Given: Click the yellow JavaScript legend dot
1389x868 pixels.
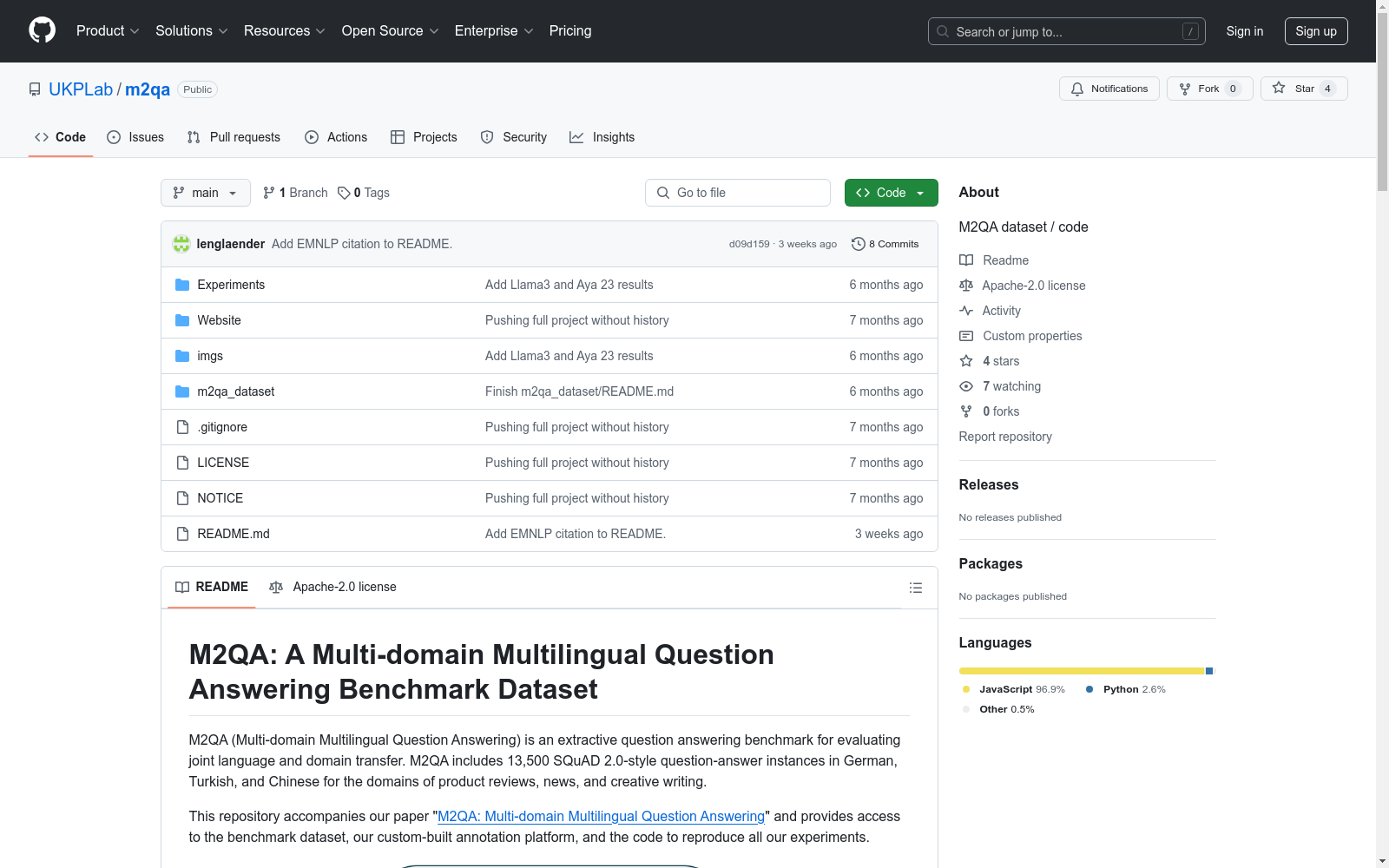Looking at the screenshot, I should click(966, 689).
